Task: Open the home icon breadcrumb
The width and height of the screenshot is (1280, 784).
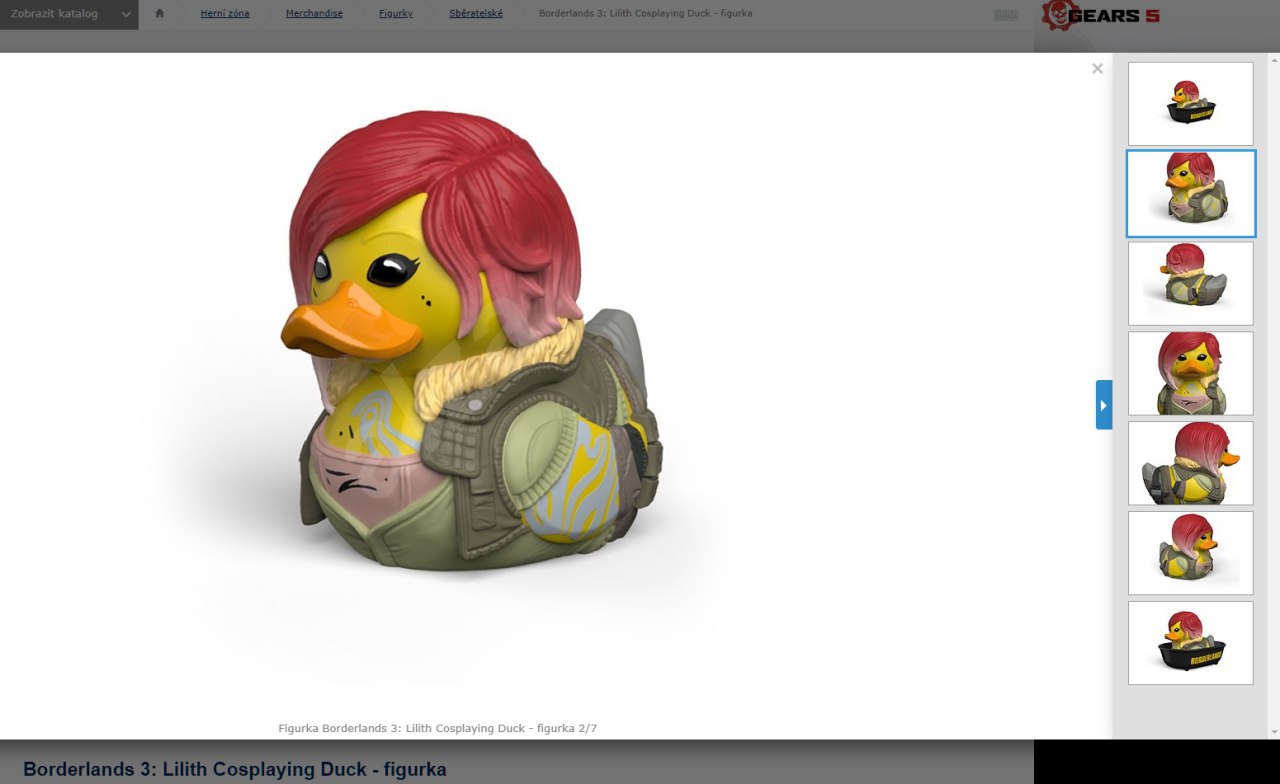Action: tap(159, 14)
